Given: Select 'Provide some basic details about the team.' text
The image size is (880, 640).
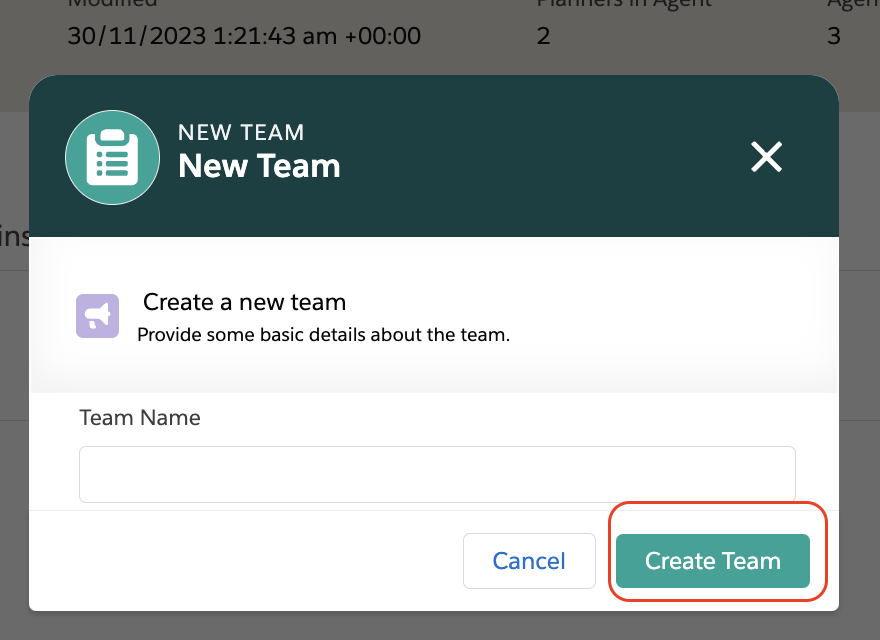Looking at the screenshot, I should click(323, 335).
